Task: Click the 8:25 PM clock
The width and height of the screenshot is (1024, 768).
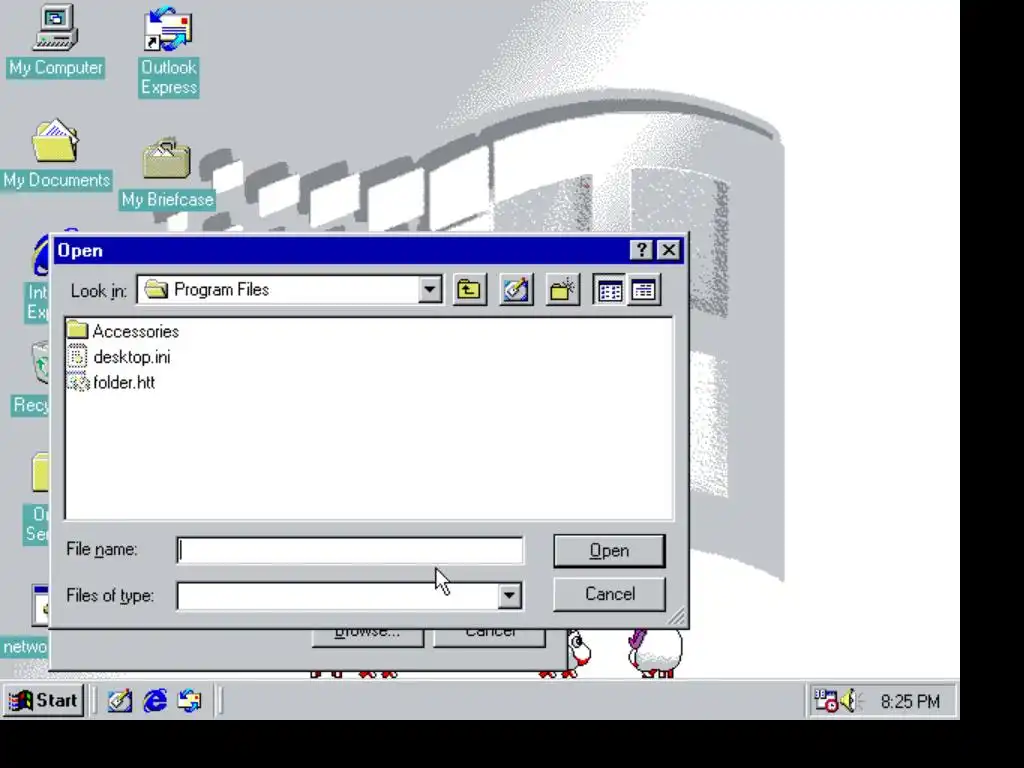Action: tap(910, 701)
